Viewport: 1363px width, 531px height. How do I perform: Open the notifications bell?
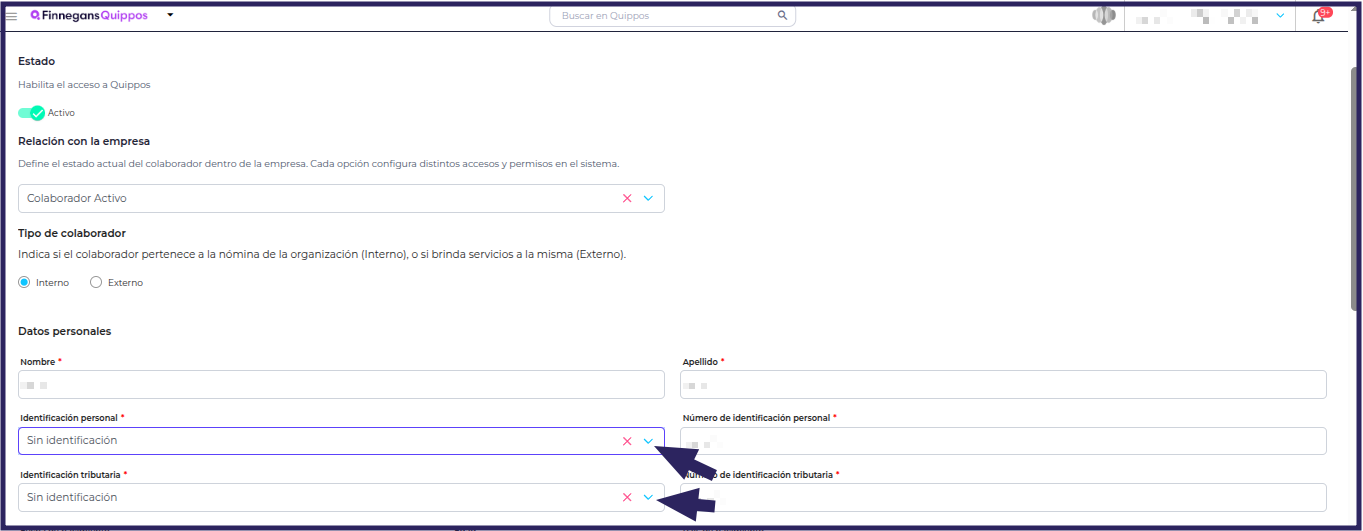click(x=1319, y=16)
